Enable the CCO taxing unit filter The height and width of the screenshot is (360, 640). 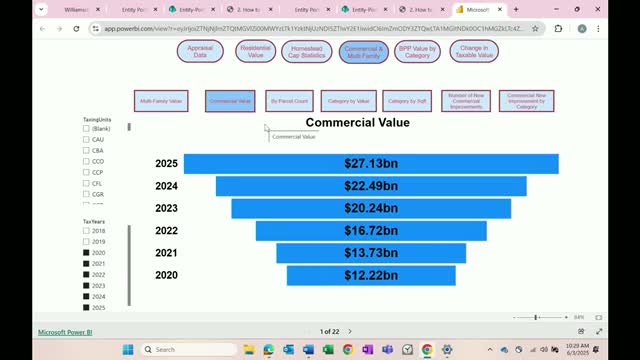coord(86,161)
